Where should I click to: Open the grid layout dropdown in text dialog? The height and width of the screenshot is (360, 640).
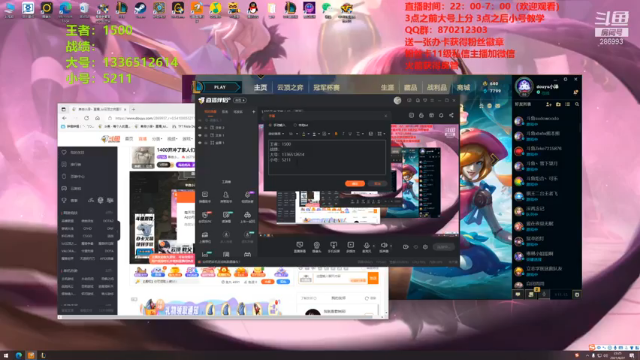click(x=380, y=134)
